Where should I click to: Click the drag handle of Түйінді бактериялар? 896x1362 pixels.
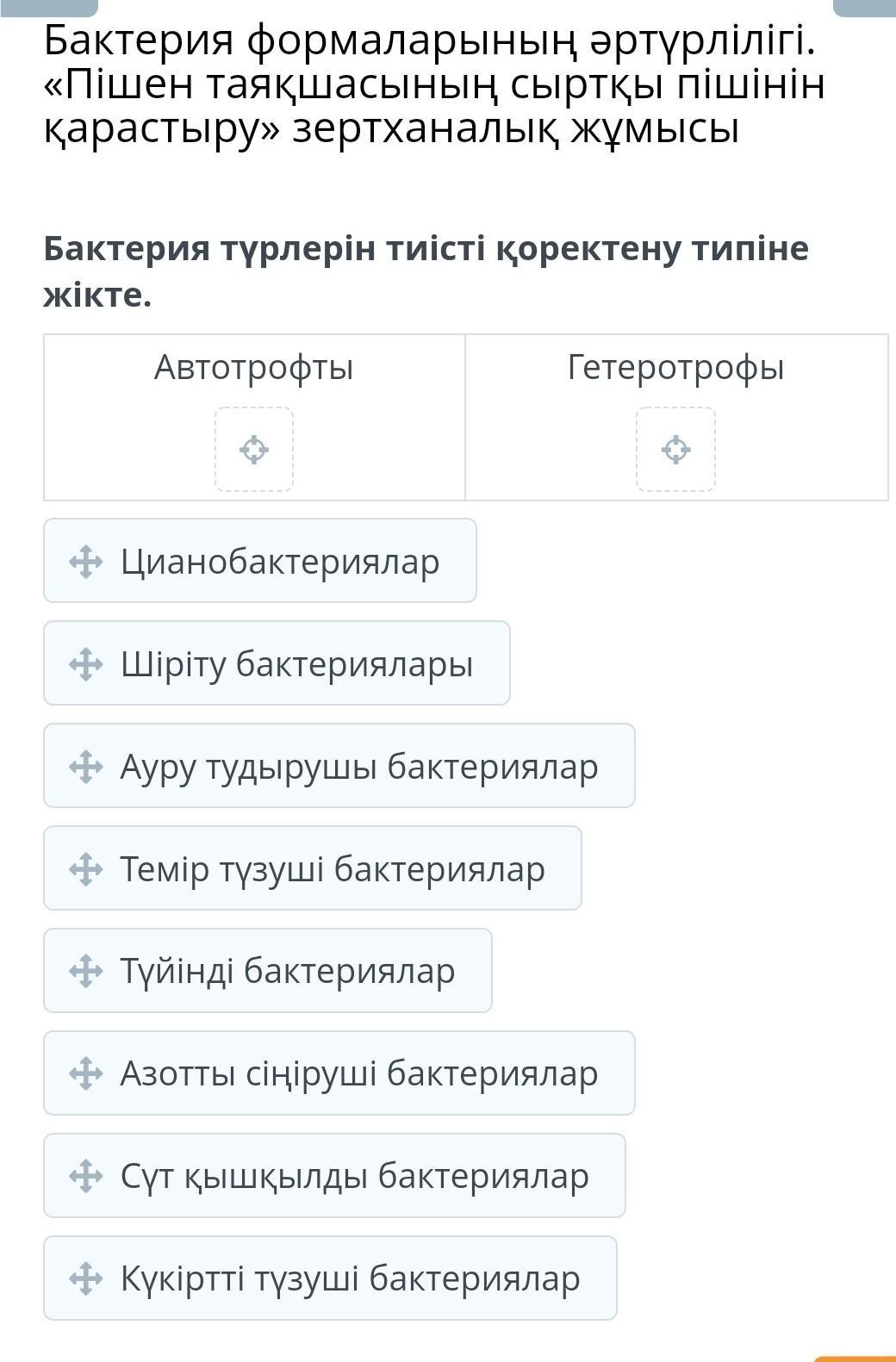[85, 971]
